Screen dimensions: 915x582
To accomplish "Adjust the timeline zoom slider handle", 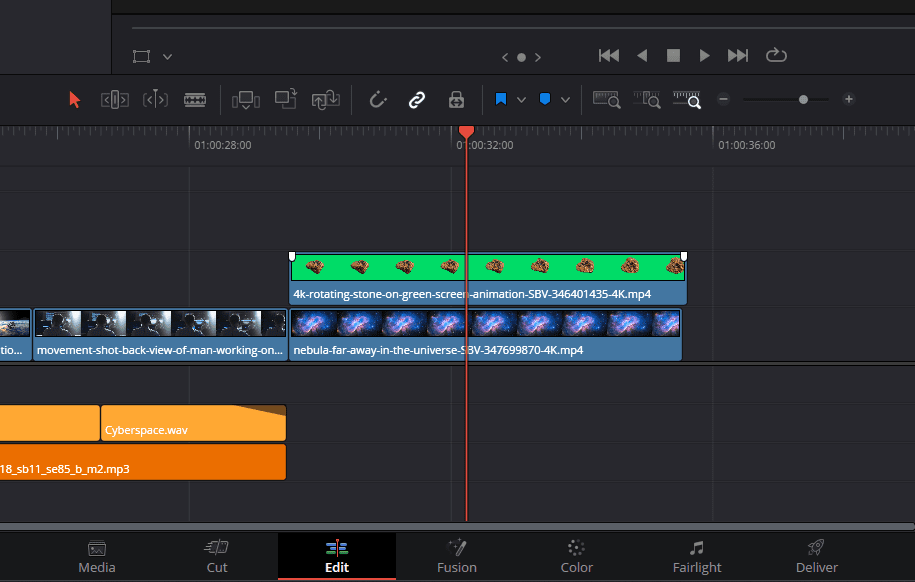I will 804,100.
